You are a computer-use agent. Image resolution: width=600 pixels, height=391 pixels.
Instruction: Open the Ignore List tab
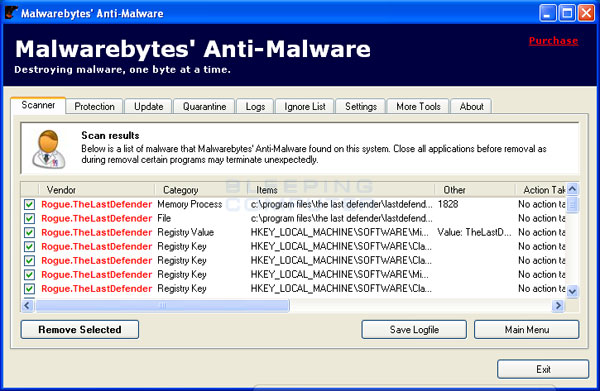[305, 106]
